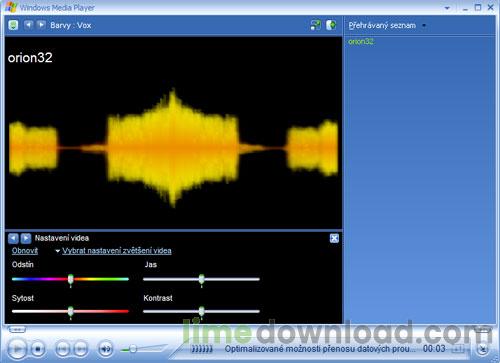500x363 pixels.
Task: Select orion32 in the playlist
Action: point(361,42)
